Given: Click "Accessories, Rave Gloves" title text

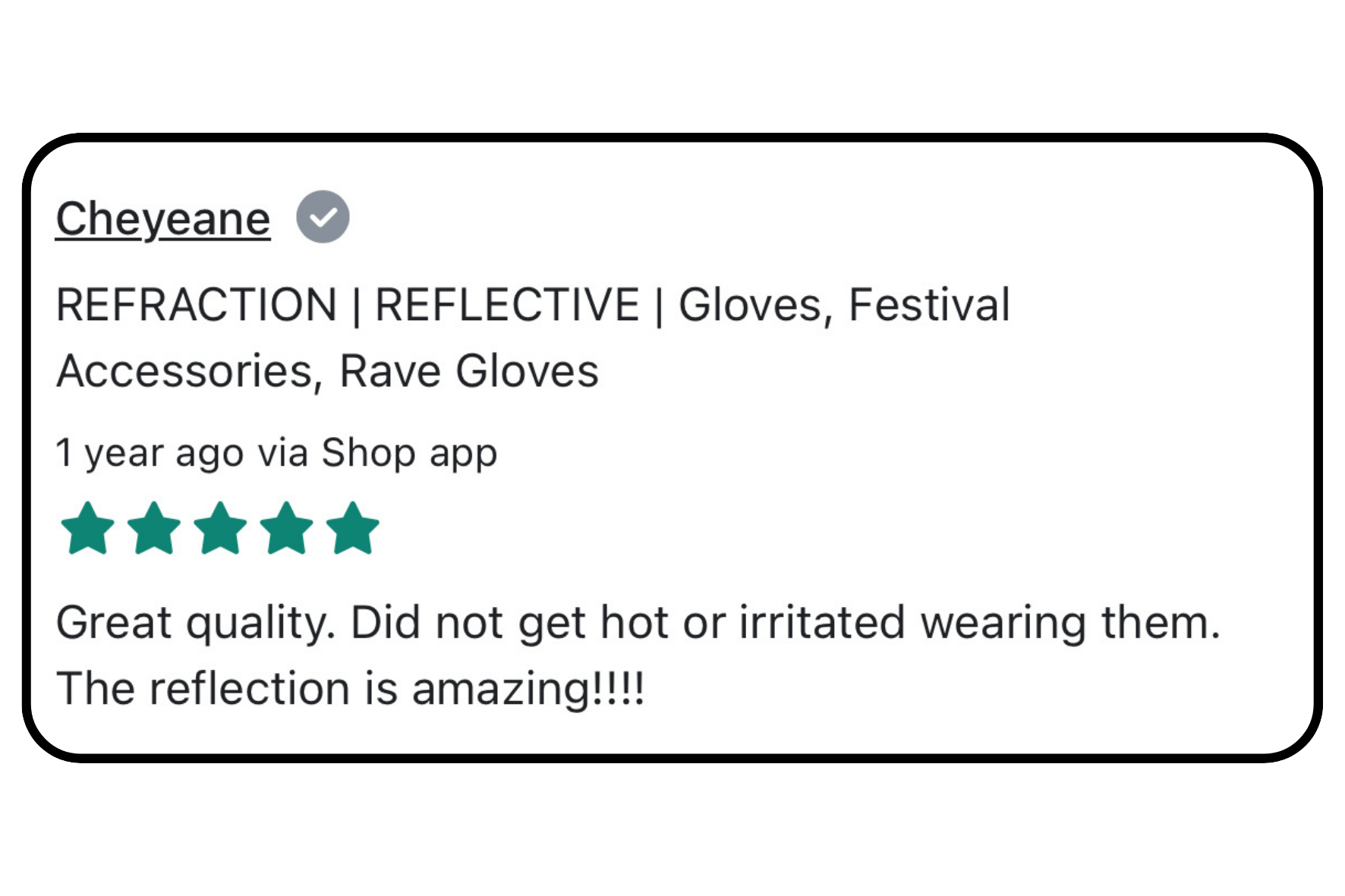Looking at the screenshot, I should pyautogui.click(x=328, y=371).
